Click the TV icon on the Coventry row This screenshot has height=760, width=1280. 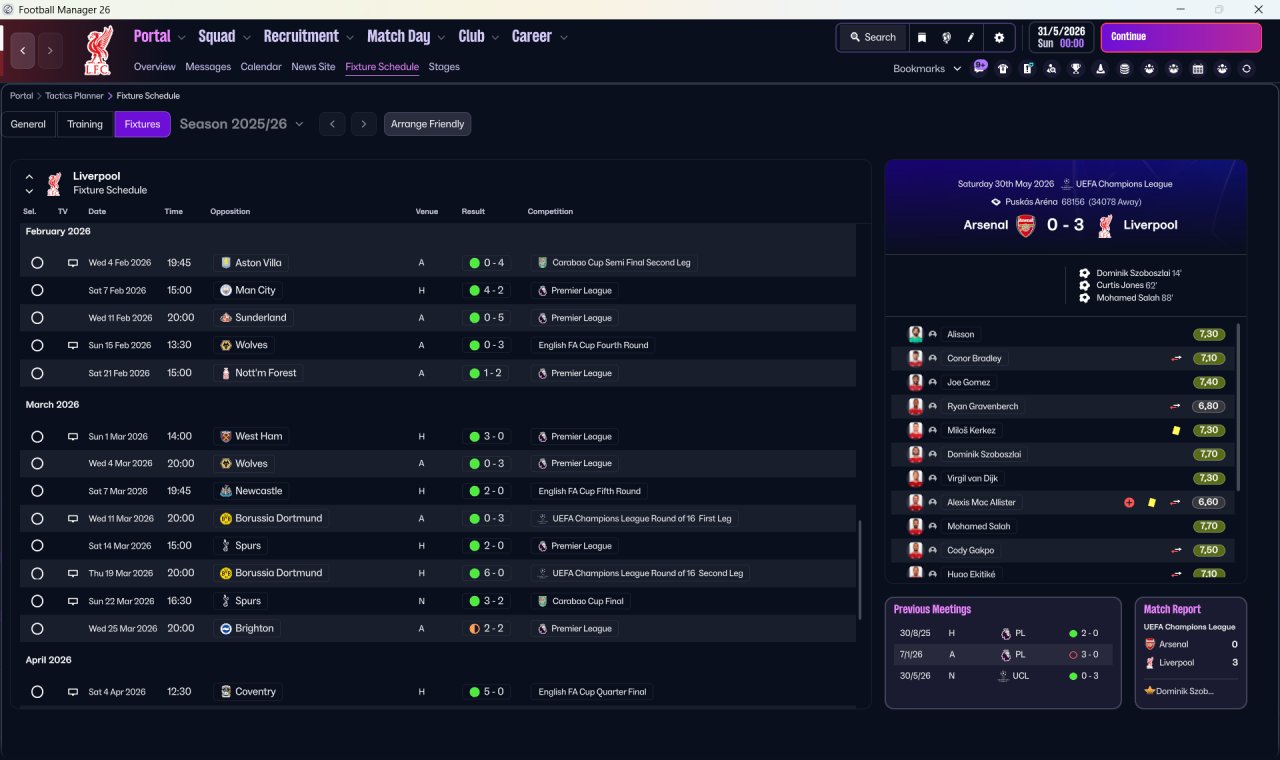click(x=72, y=692)
